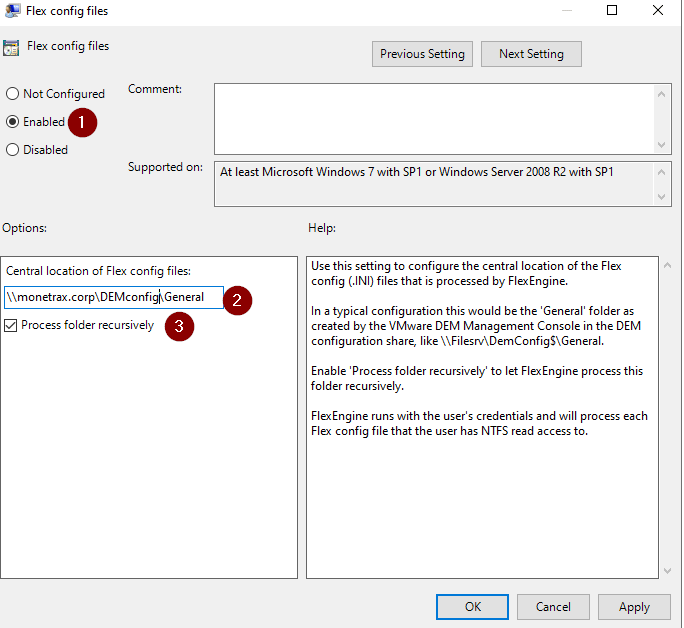Minimize the Flex config files dialog
The image size is (684, 628).
566,11
